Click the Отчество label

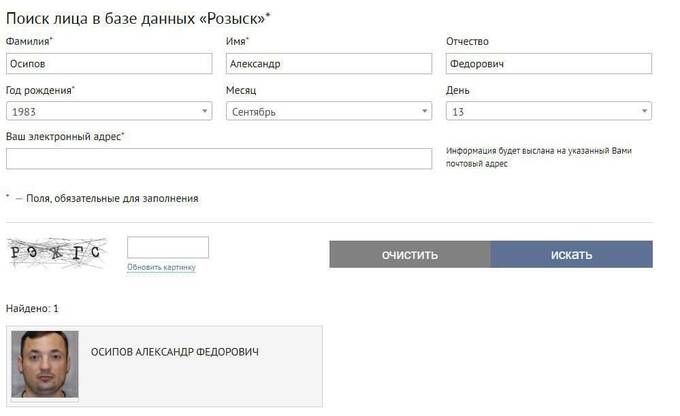tap(467, 41)
